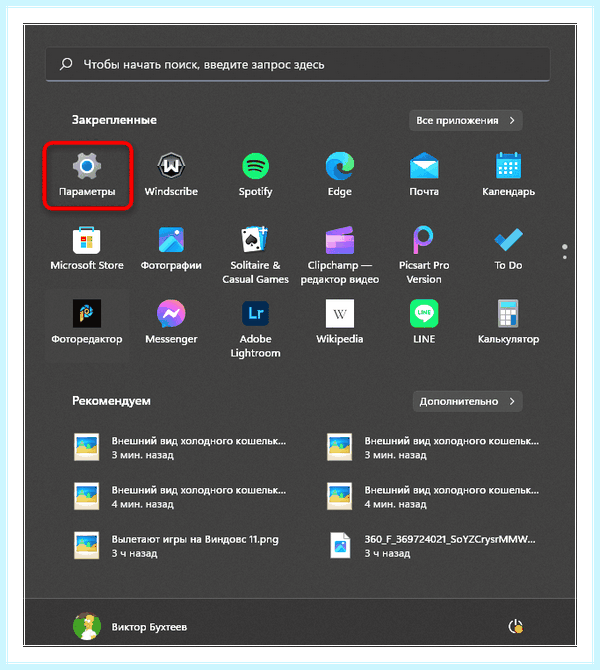Screen dimensions: 600x670
Task: Open Microsoft Store
Action: tap(87, 249)
